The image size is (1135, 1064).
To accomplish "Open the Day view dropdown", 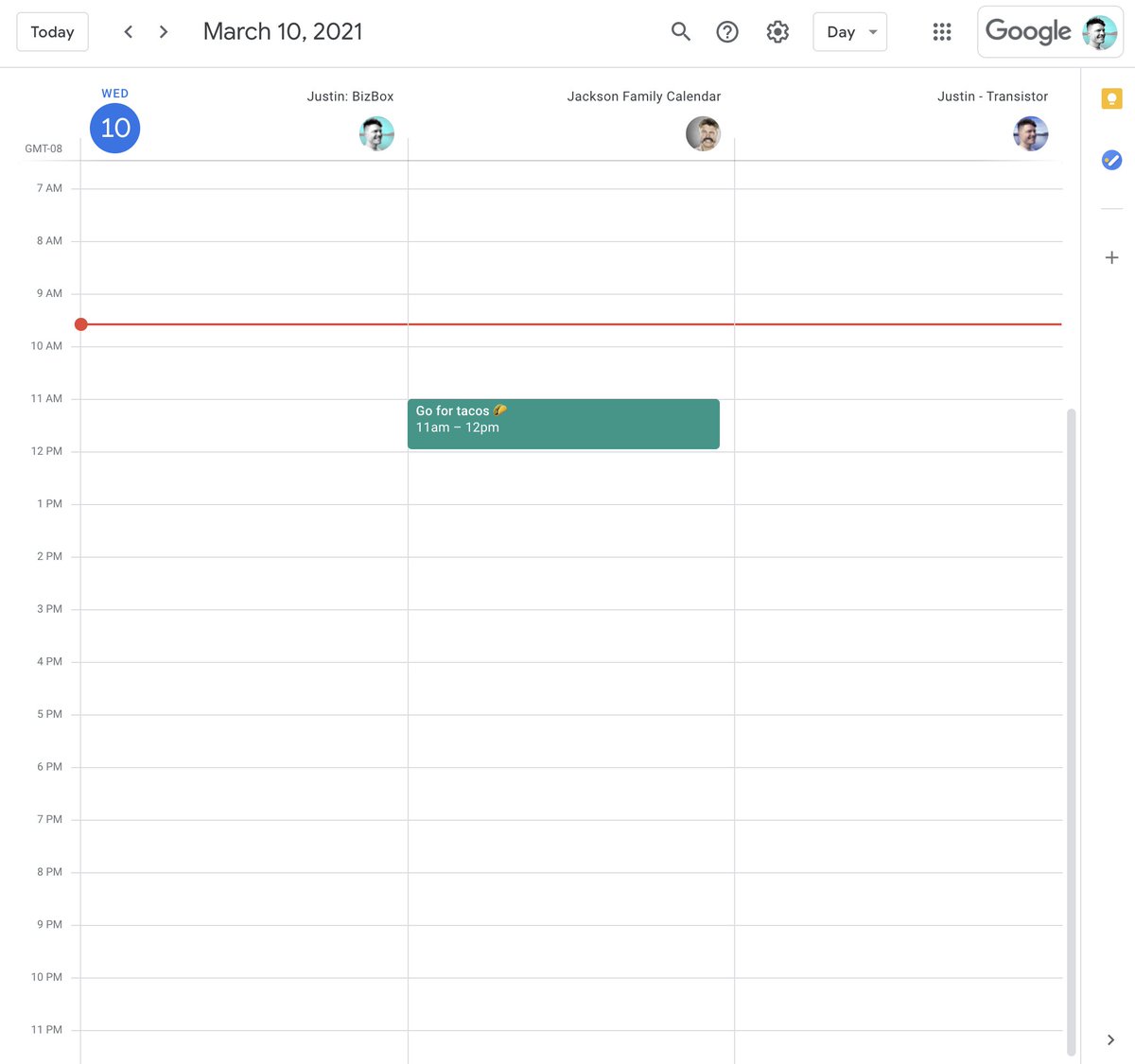I will (849, 32).
